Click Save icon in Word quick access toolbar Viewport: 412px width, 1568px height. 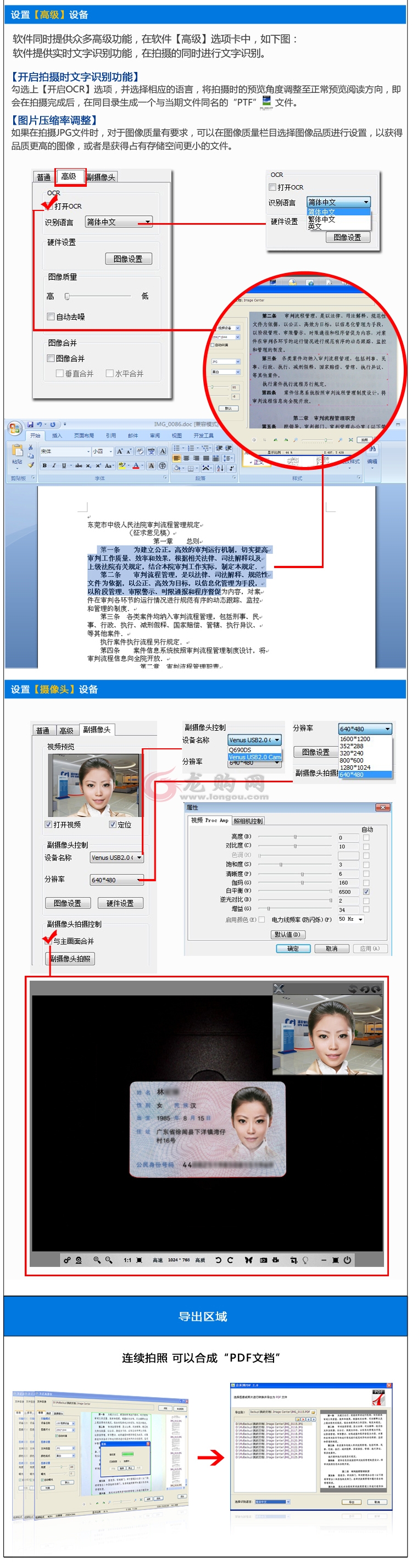(x=30, y=424)
